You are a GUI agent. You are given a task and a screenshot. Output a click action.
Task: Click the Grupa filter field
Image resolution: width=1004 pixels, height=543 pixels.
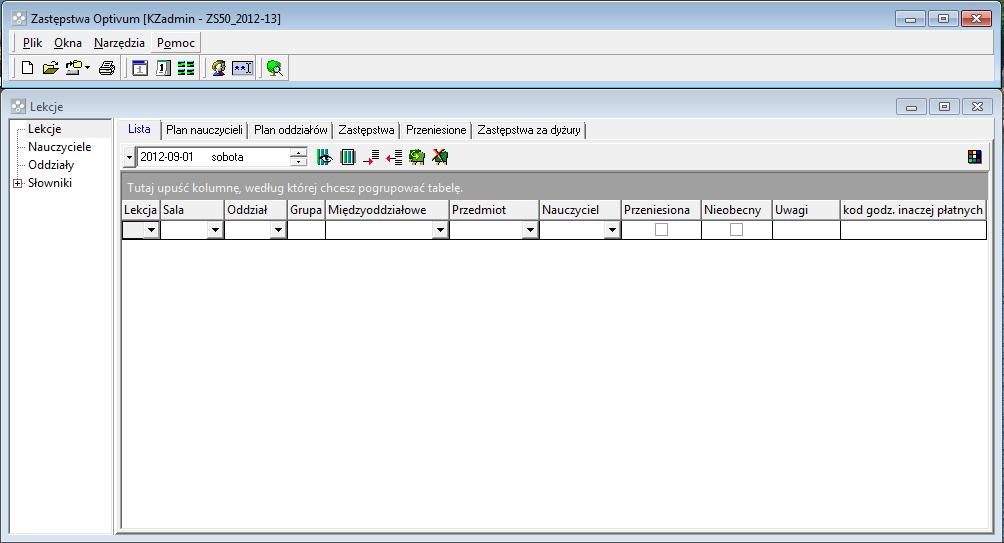[306, 230]
